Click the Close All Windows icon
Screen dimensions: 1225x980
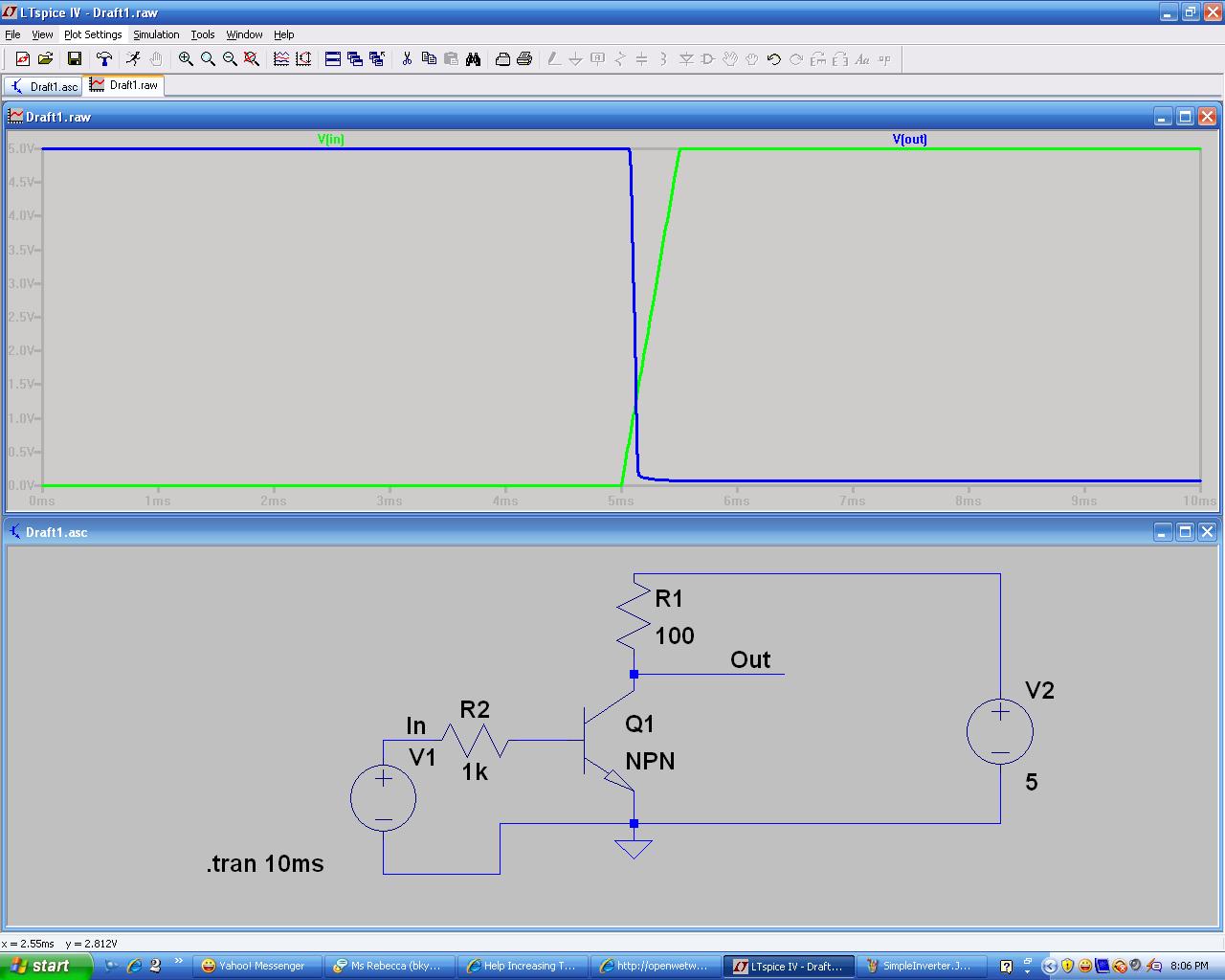[x=377, y=59]
